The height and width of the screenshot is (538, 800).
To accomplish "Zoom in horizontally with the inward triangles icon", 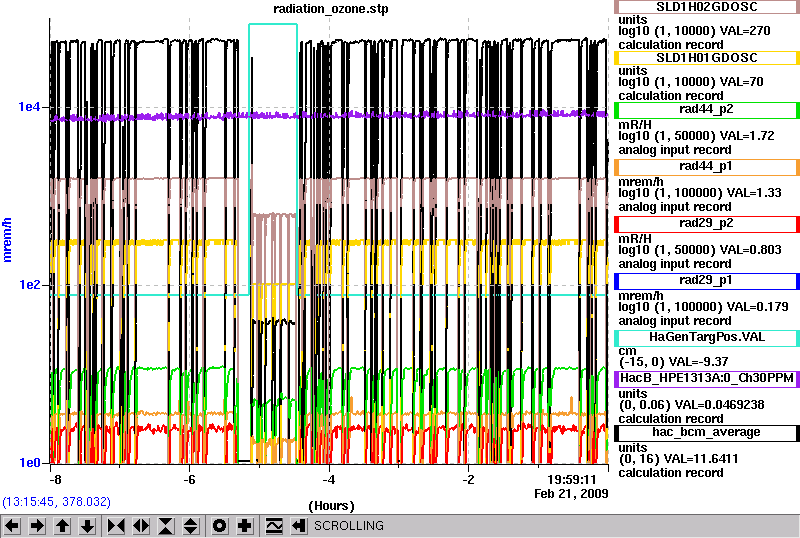I will pos(116,526).
